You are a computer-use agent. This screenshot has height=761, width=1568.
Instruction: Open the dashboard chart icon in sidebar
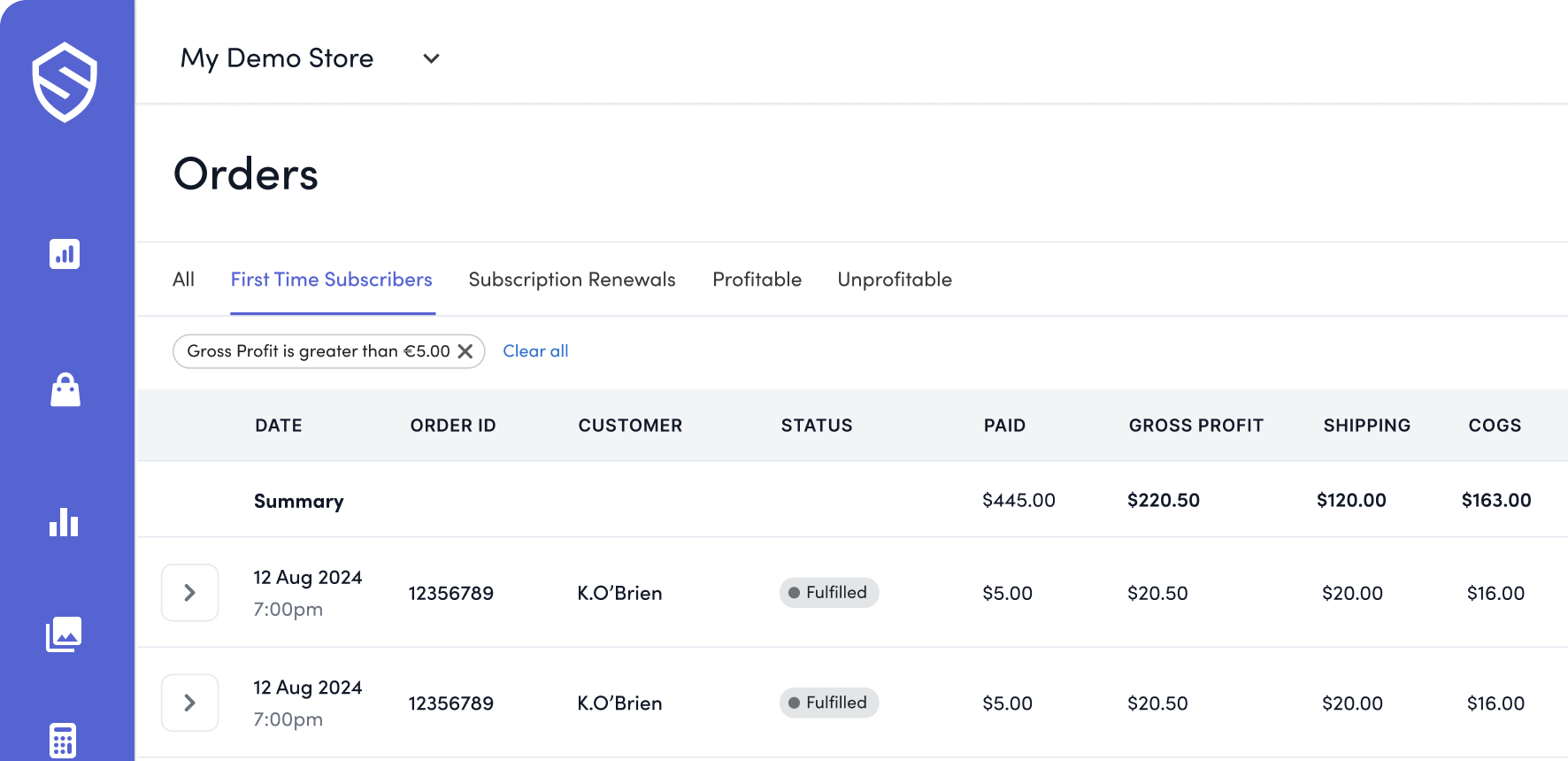pos(65,254)
